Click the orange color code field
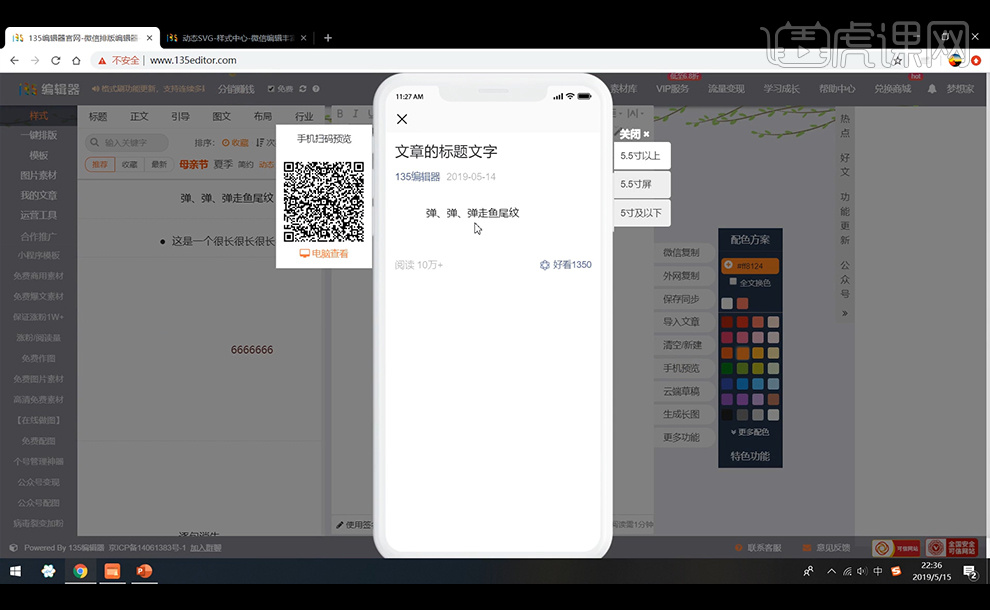 (750, 266)
